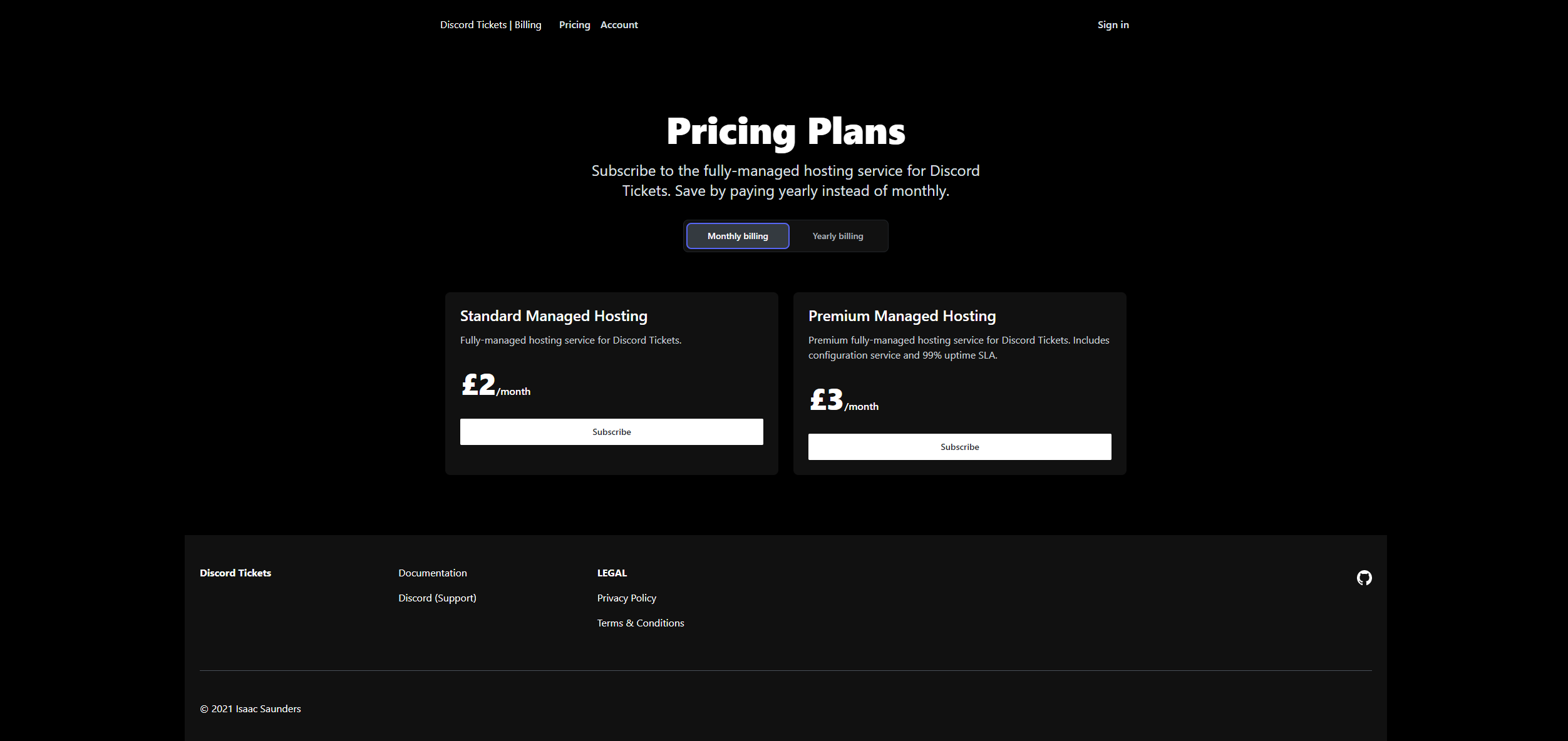Click the Standard Managed Hosting title
The height and width of the screenshot is (741, 1568).
[554, 316]
